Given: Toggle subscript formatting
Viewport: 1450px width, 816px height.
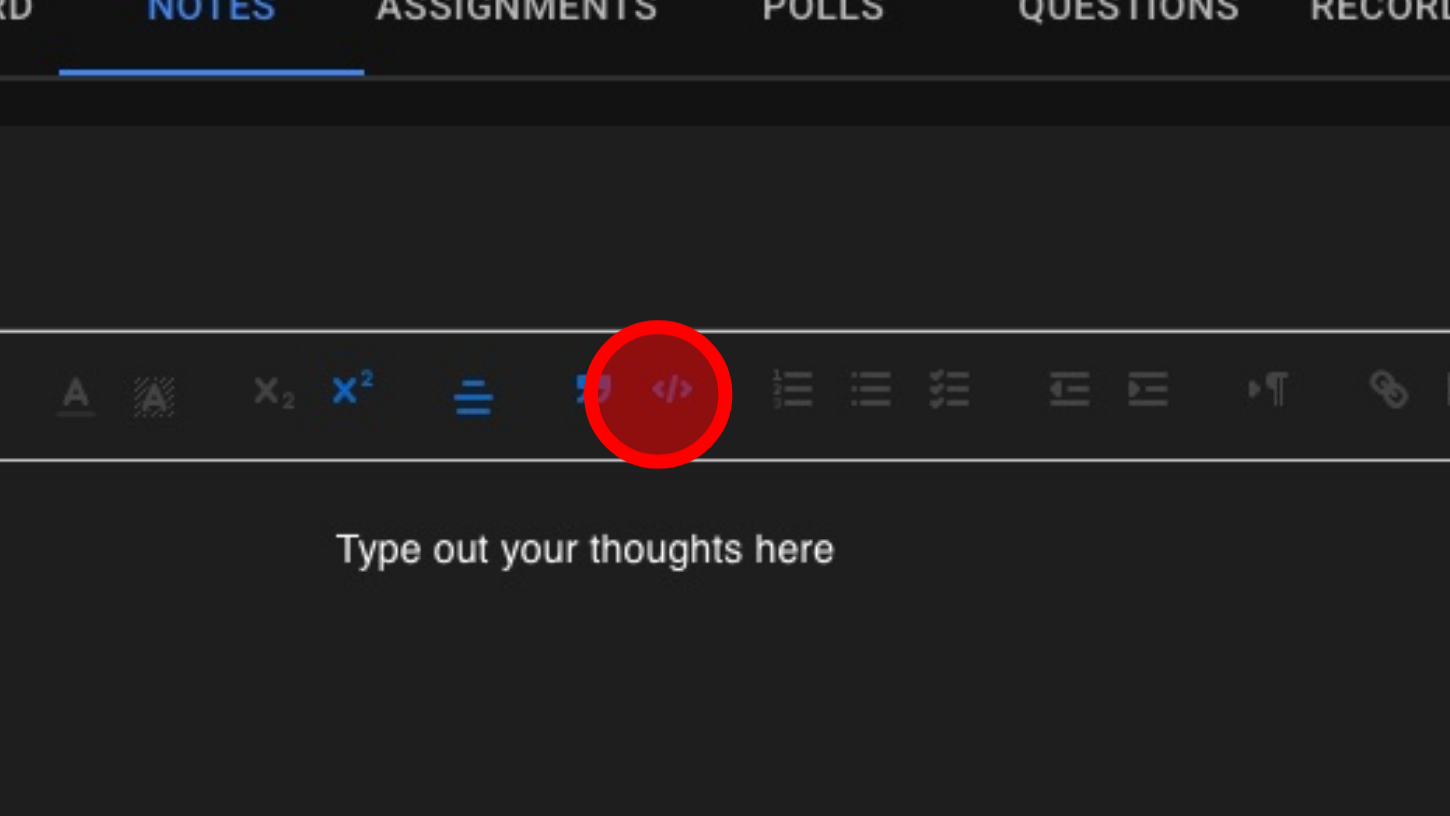Looking at the screenshot, I should (273, 391).
